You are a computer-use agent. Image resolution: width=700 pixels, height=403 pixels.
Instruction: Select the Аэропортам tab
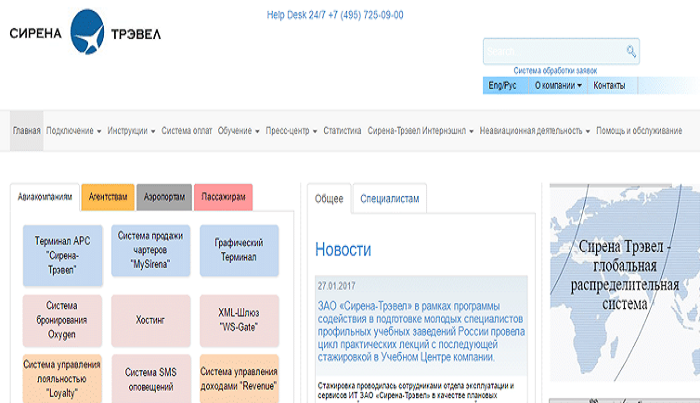coord(165,198)
